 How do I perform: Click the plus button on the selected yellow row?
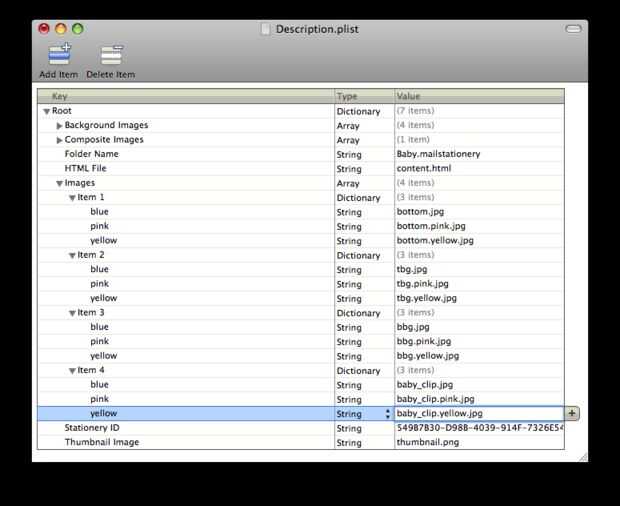pos(572,413)
